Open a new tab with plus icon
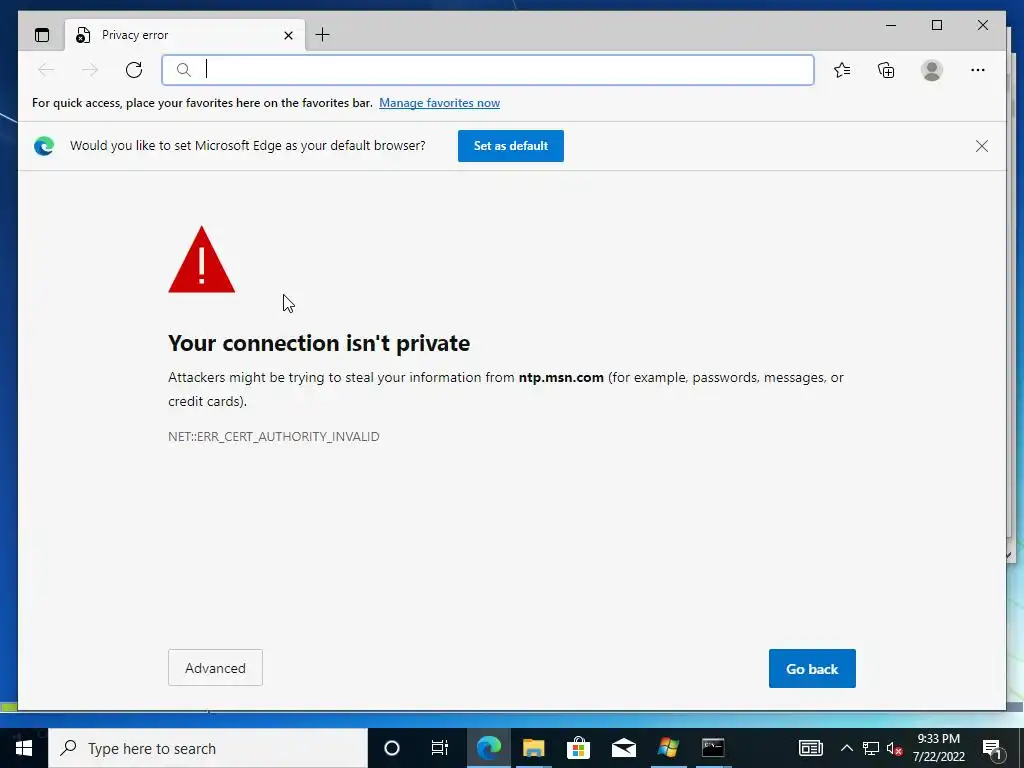Viewport: 1024px width, 768px height. pos(322,35)
